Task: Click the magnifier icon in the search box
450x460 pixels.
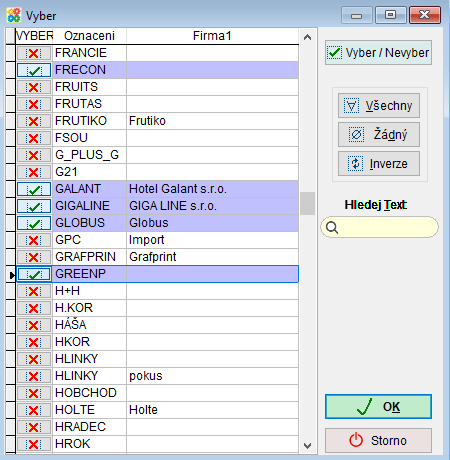Action: [x=332, y=227]
